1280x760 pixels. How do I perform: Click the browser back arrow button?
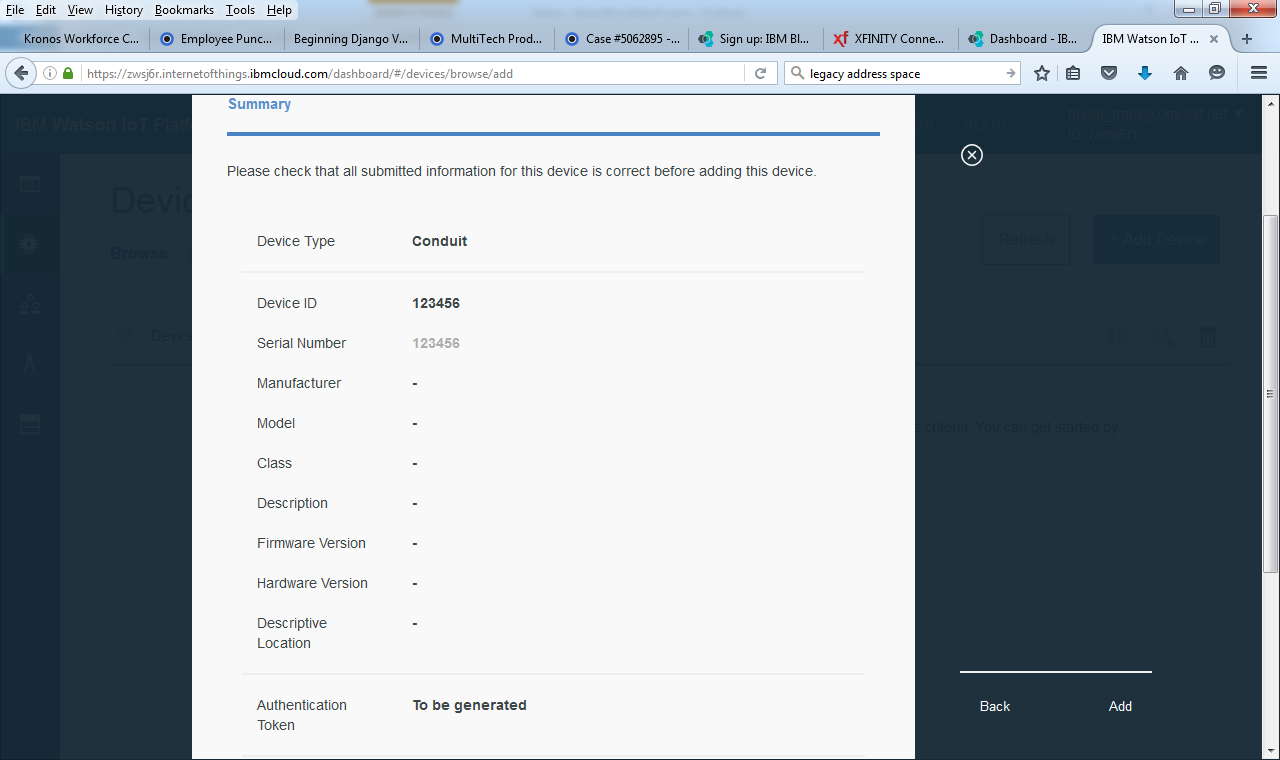coord(21,73)
